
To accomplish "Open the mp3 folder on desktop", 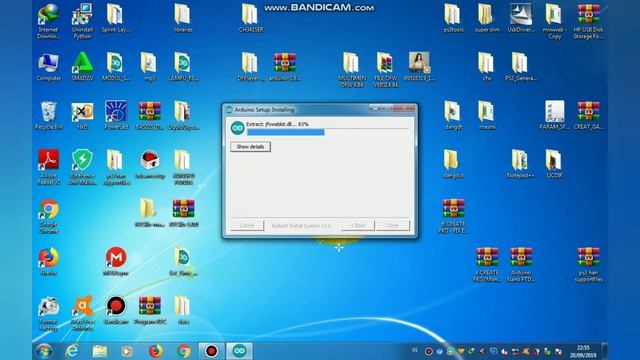I will [x=149, y=67].
